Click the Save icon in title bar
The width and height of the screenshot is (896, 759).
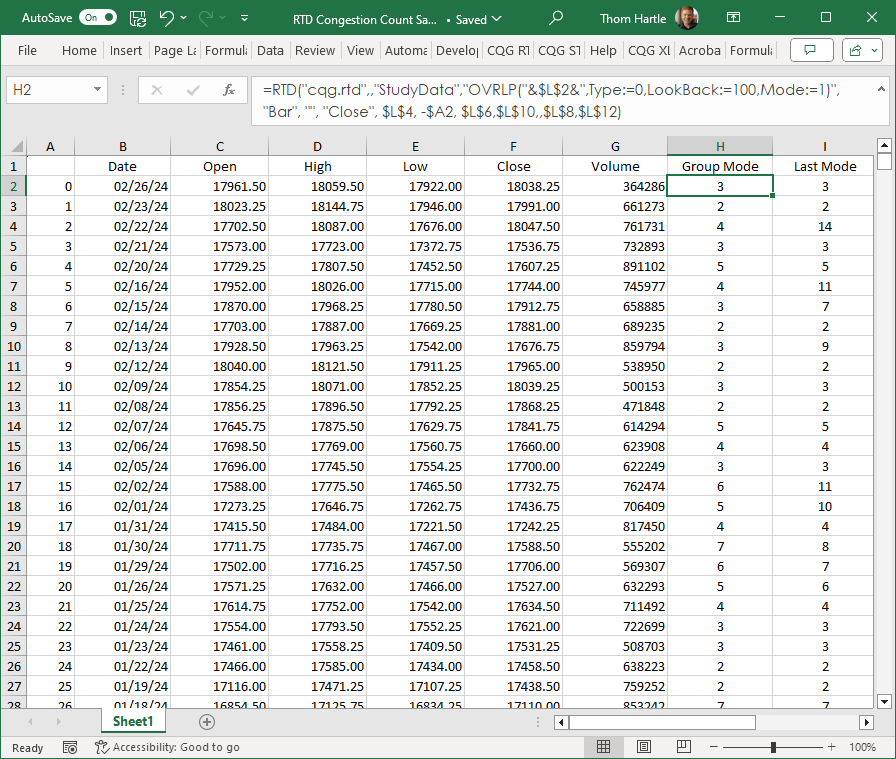139,18
